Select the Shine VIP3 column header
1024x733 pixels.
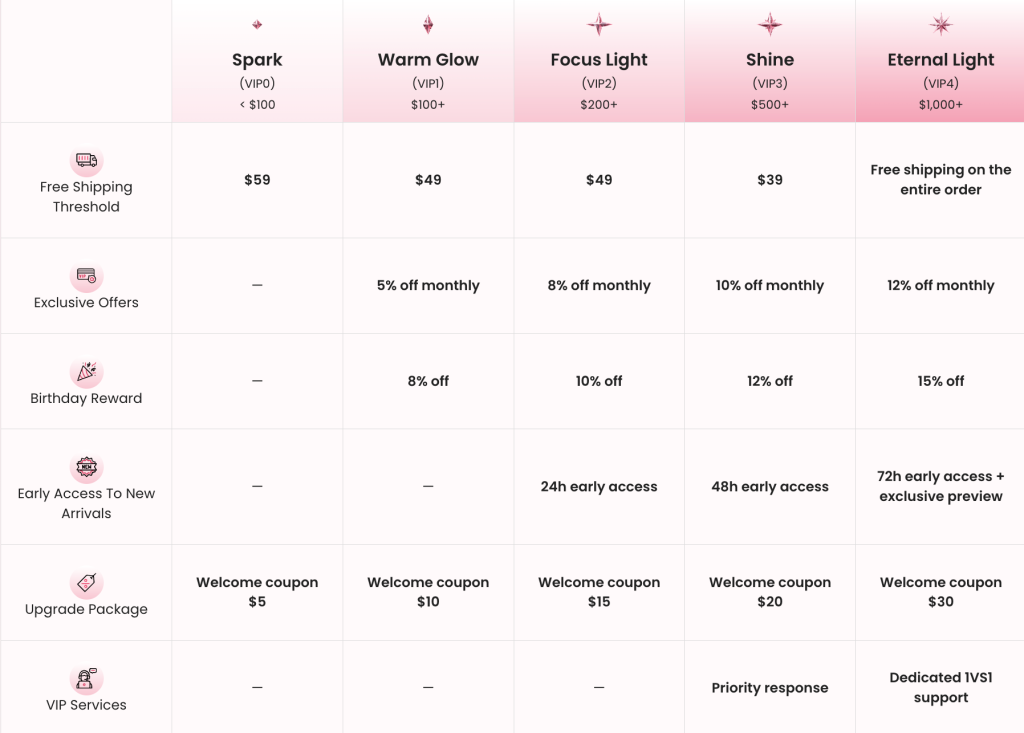pos(770,61)
